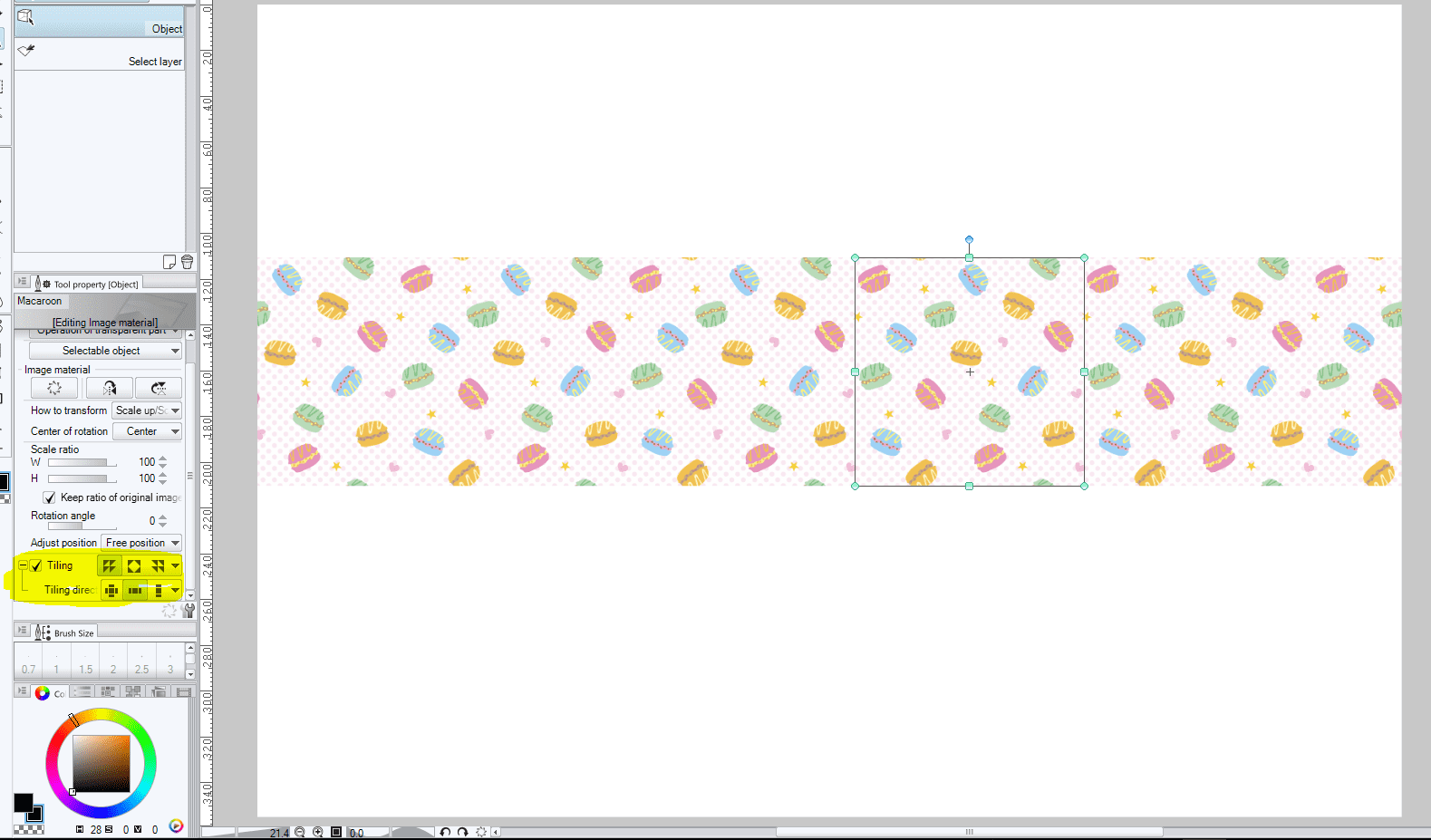1431x840 pixels.
Task: Choose the Select layer sub tool
Action: pos(100,53)
